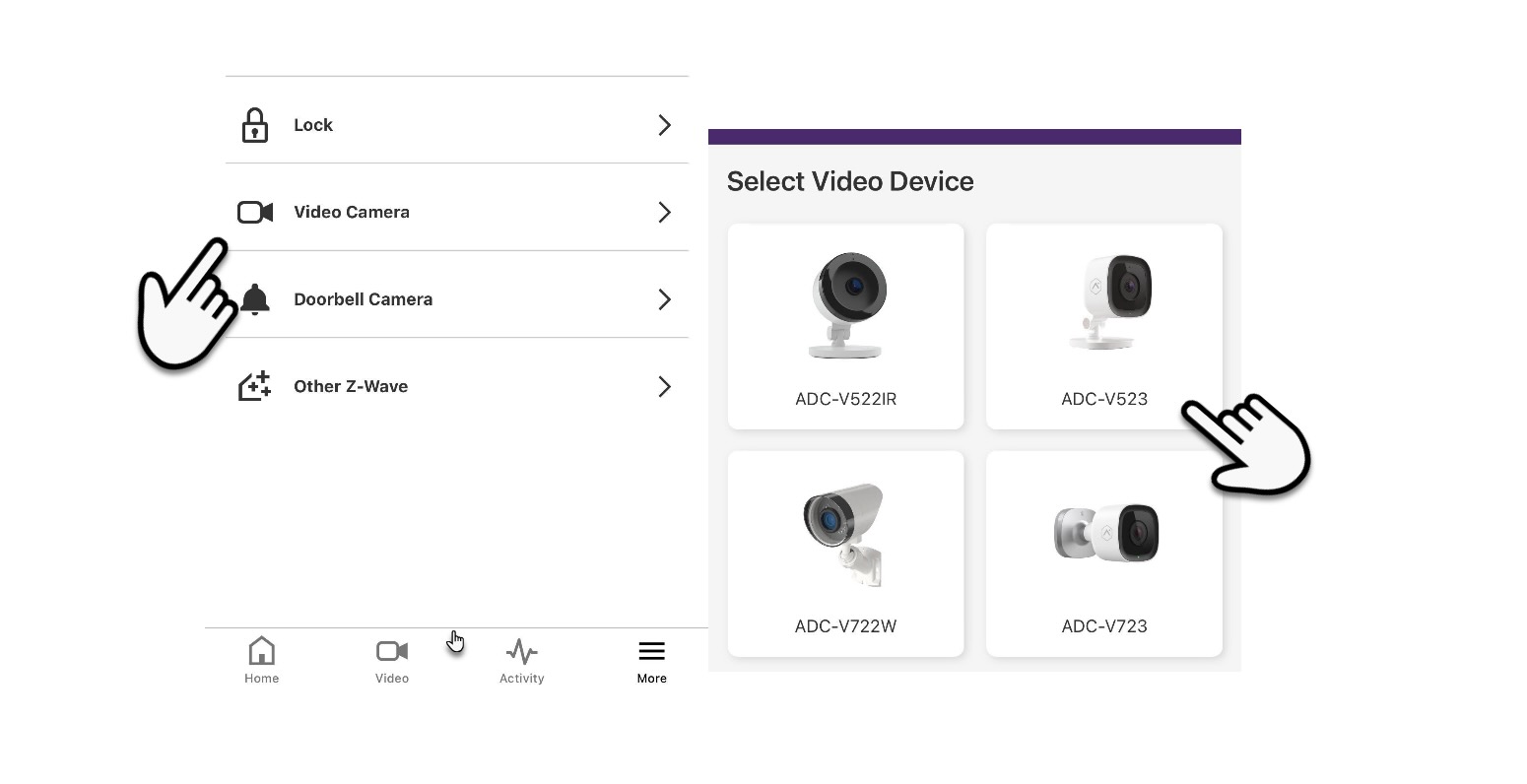Click the Activity pulse icon in bottom navigation
This screenshot has width=1527, height=784.
click(522, 652)
